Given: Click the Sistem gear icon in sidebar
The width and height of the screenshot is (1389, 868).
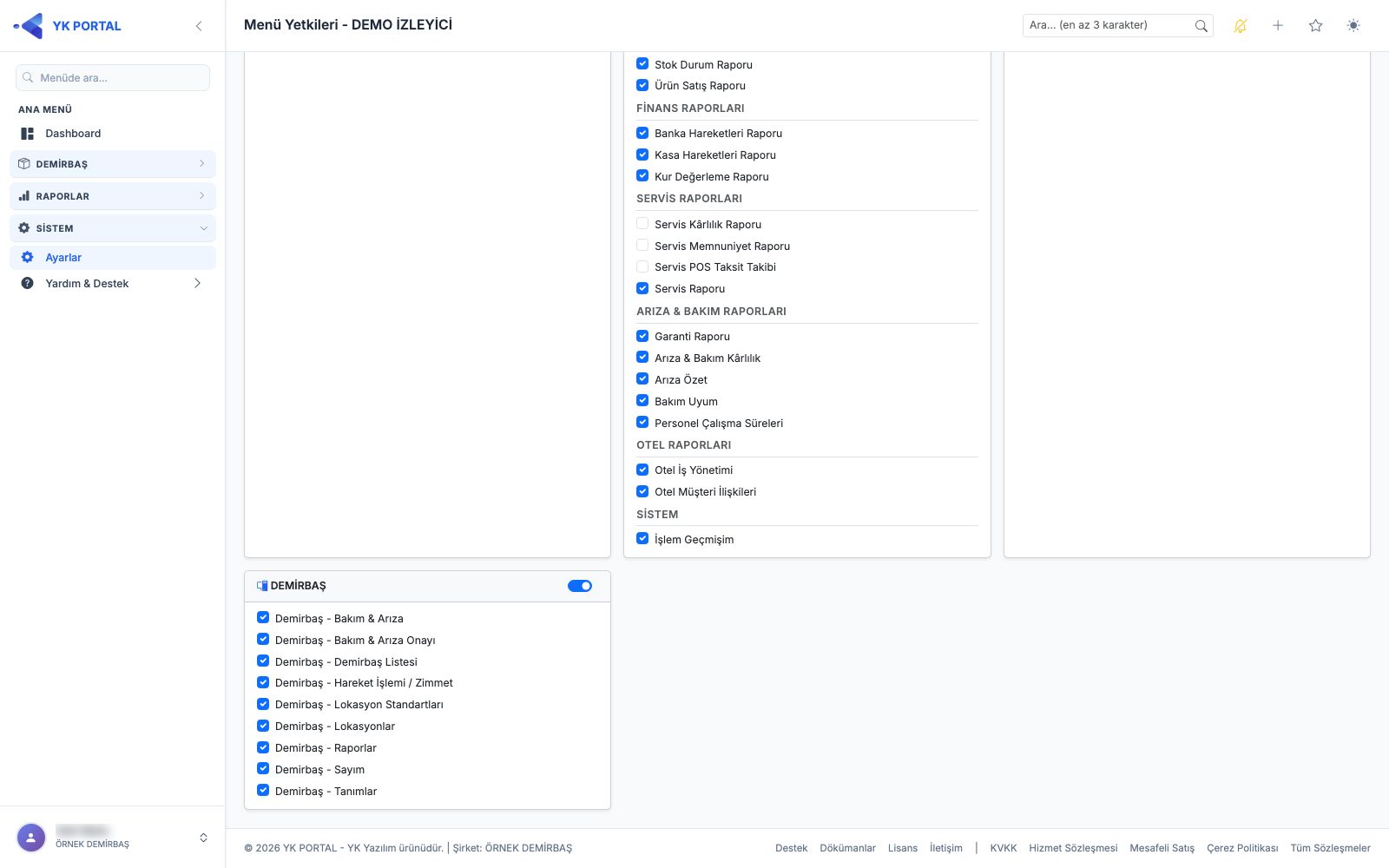Looking at the screenshot, I should [x=24, y=228].
